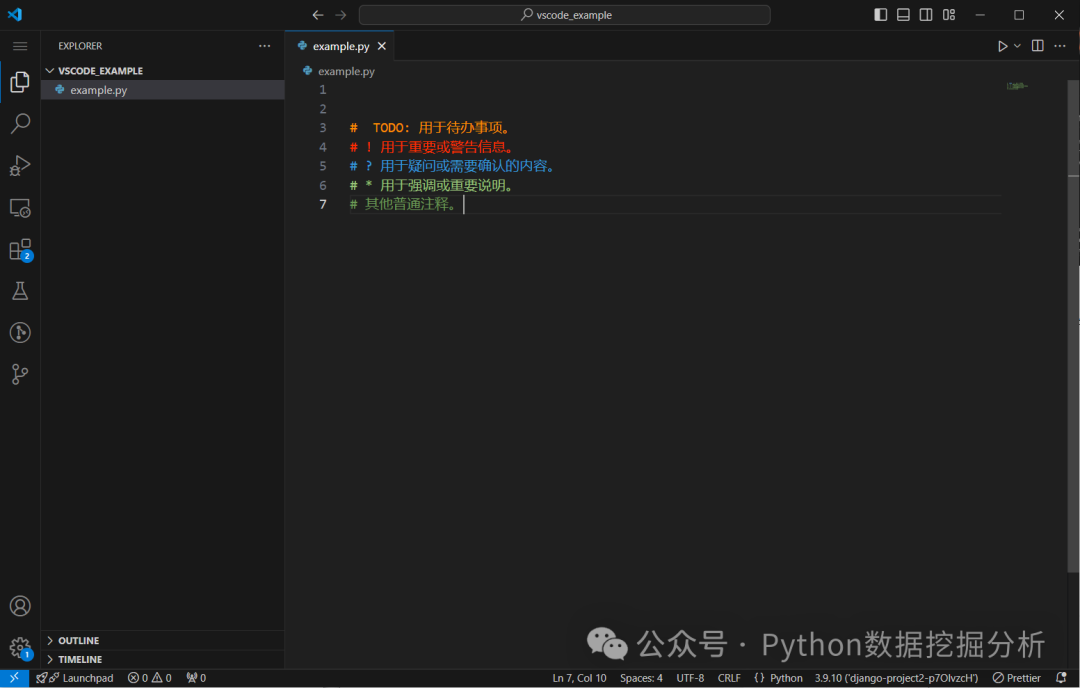Toggle the primary side bar
The width and height of the screenshot is (1080, 688).
[x=880, y=15]
